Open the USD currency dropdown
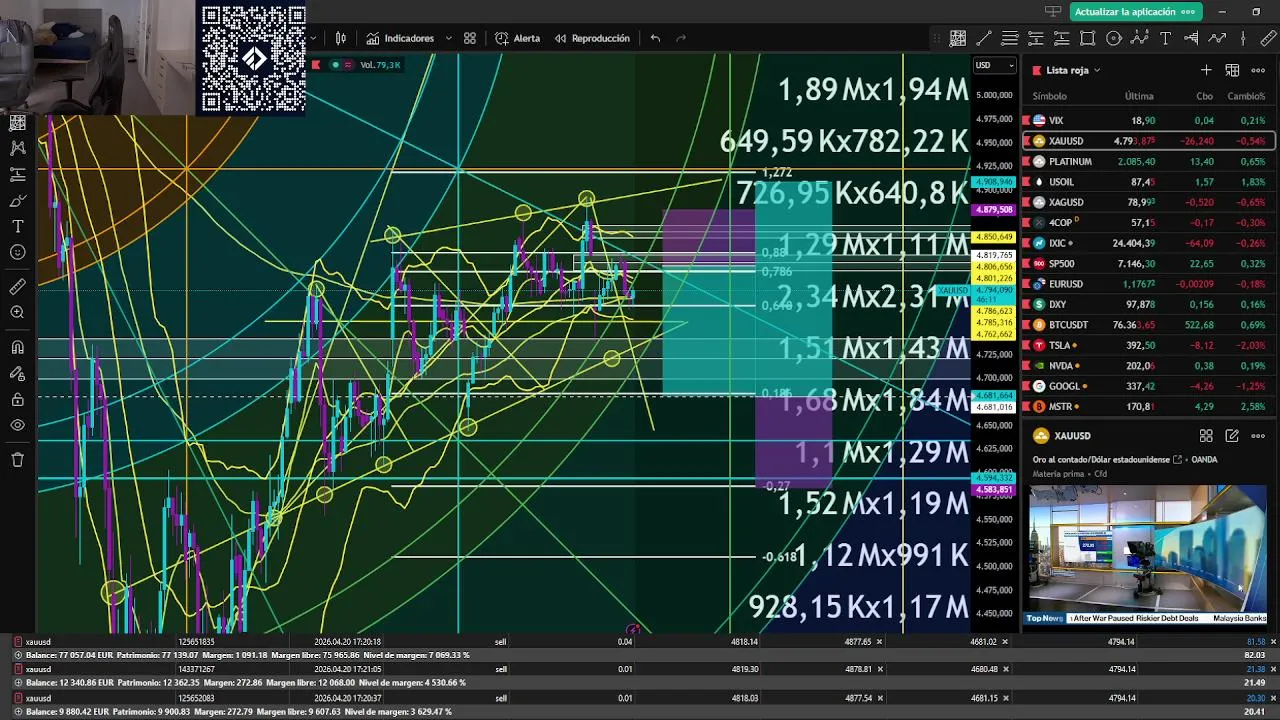The height and width of the screenshot is (720, 1280). pos(994,65)
